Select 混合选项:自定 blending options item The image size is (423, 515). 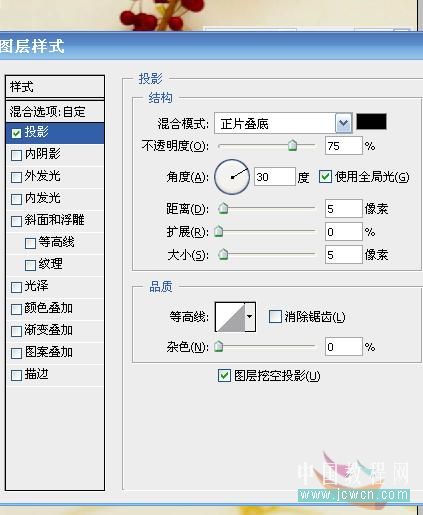tap(55, 112)
